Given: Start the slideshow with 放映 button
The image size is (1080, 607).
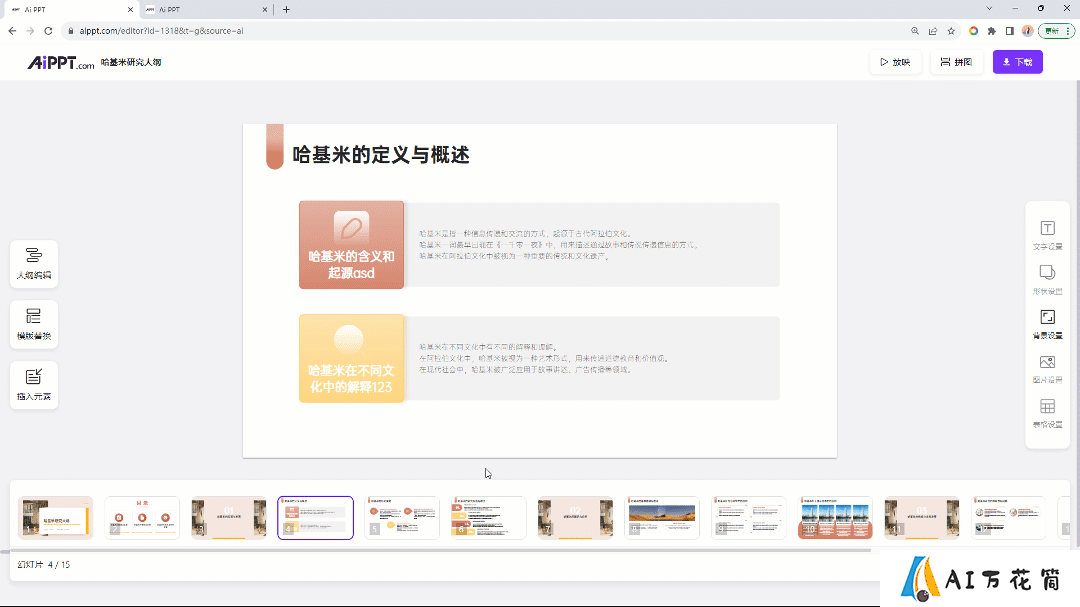Looking at the screenshot, I should coord(895,62).
